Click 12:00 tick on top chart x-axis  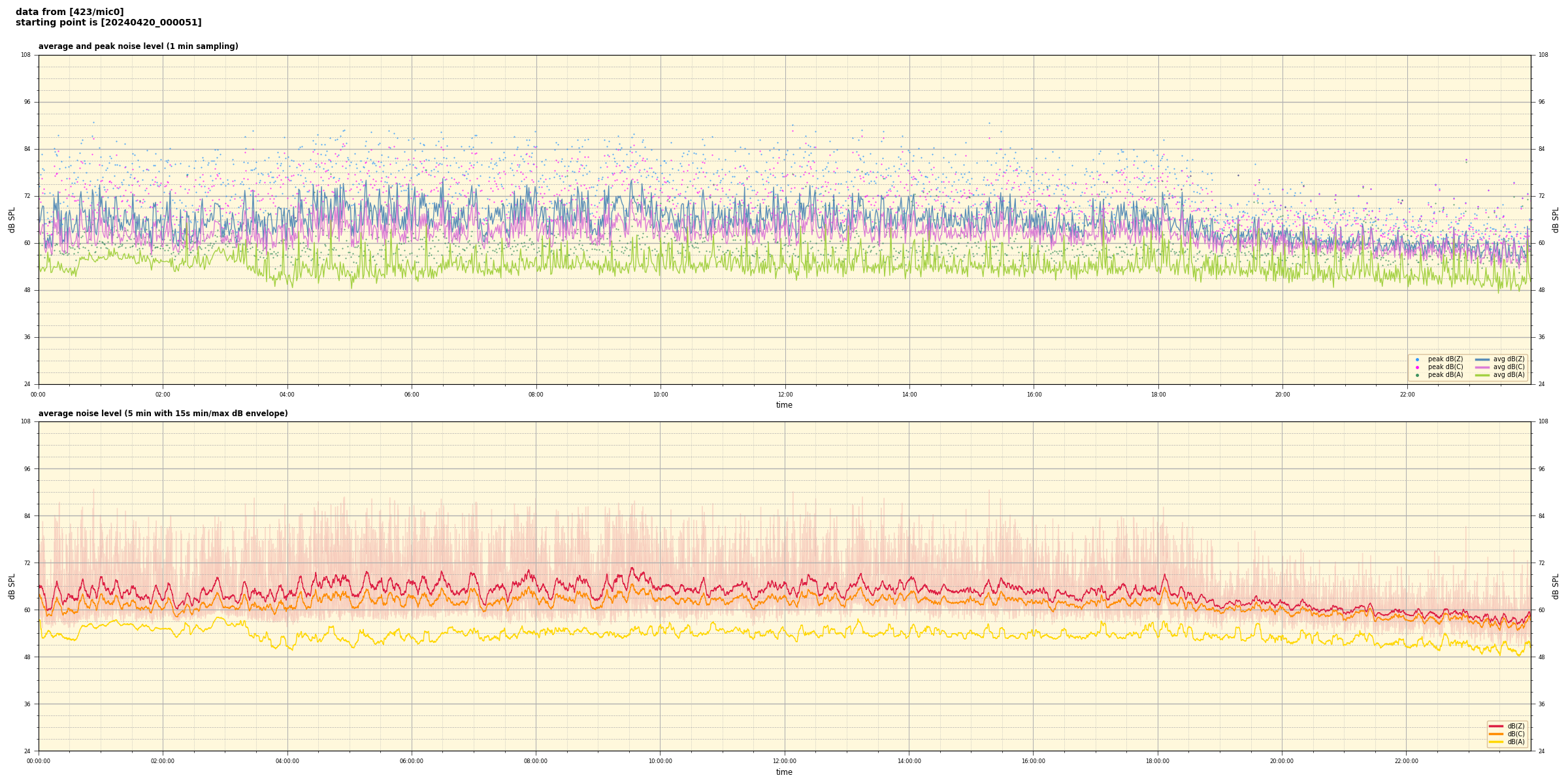click(x=785, y=395)
